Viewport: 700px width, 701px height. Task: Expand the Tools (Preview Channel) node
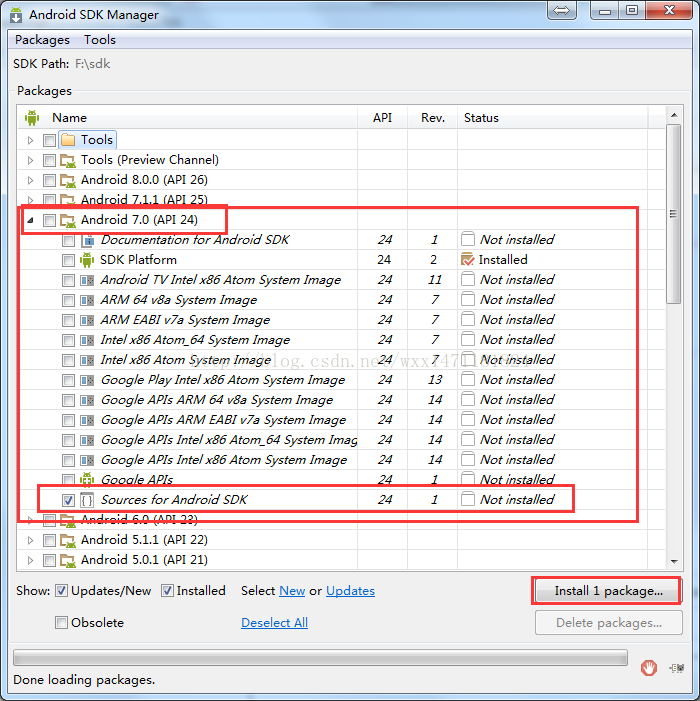point(30,160)
